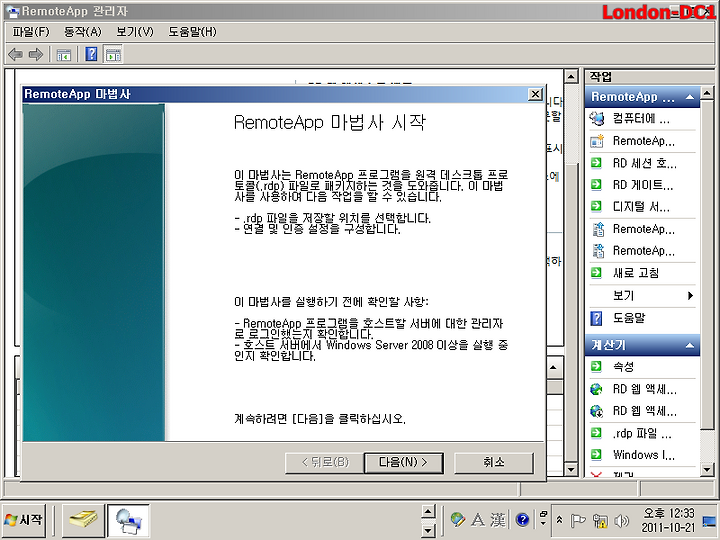720x540 pixels.
Task: Click the second RD 웹 액세... globe icon
Action: [596, 411]
